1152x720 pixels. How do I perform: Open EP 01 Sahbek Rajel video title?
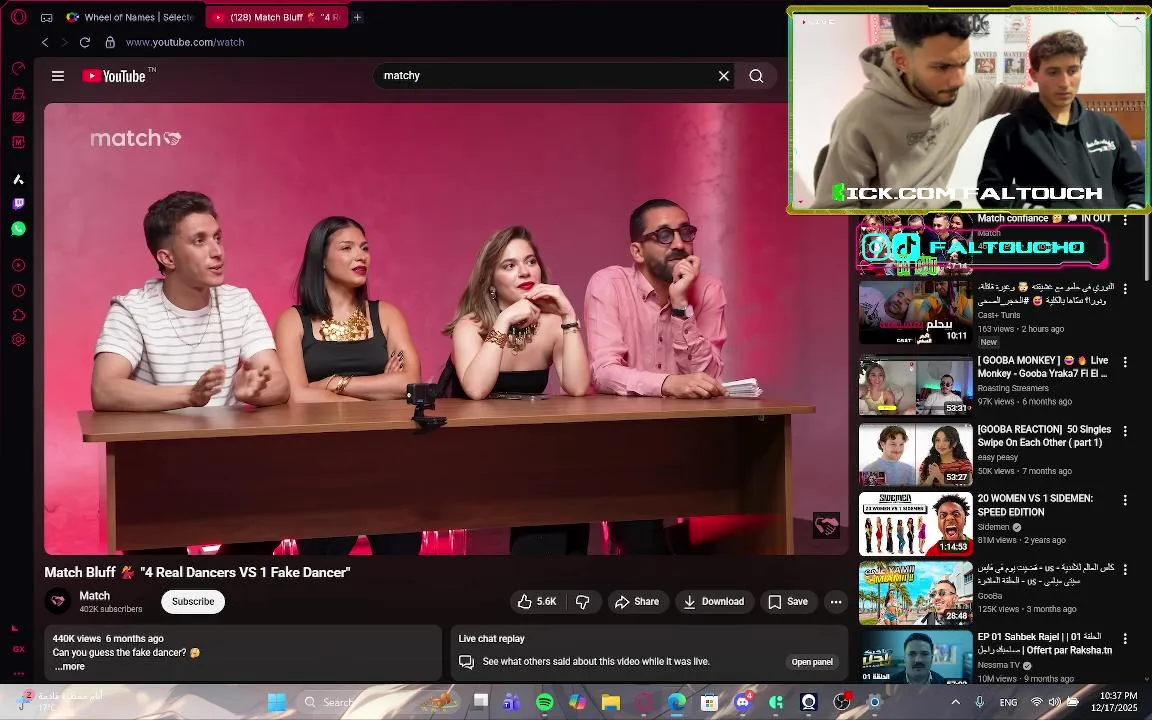[1044, 643]
